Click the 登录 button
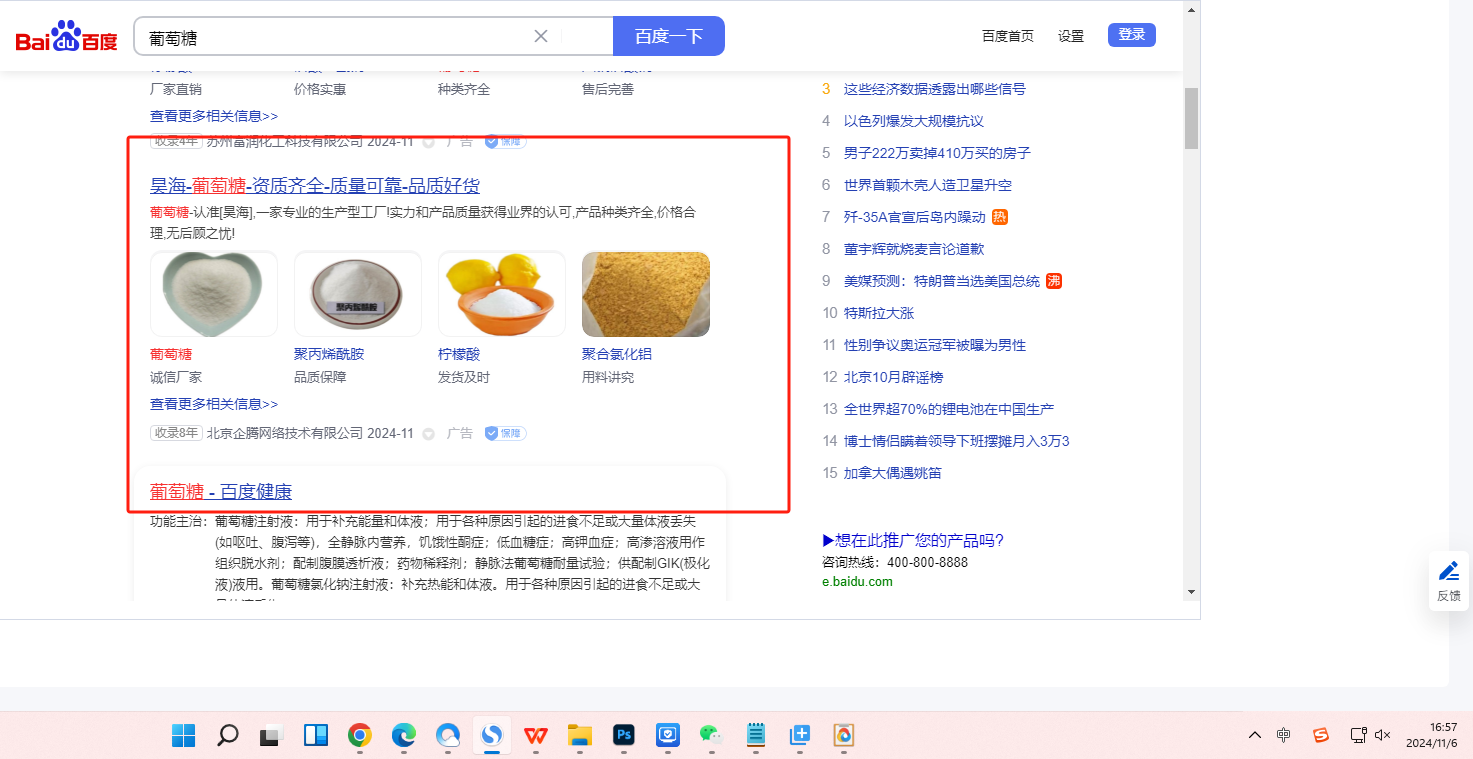 pos(1132,35)
